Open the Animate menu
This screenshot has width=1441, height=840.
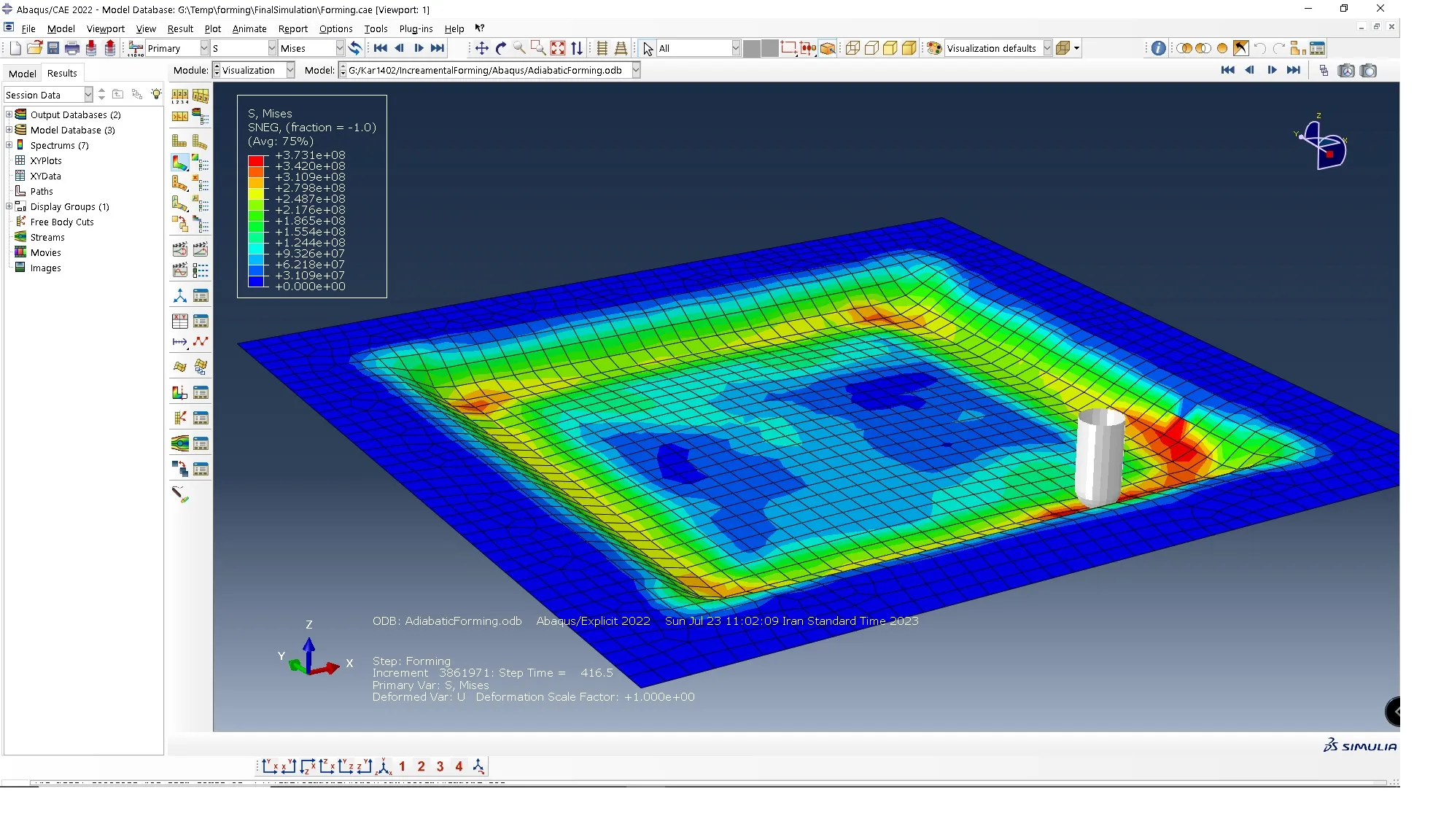pyautogui.click(x=249, y=28)
